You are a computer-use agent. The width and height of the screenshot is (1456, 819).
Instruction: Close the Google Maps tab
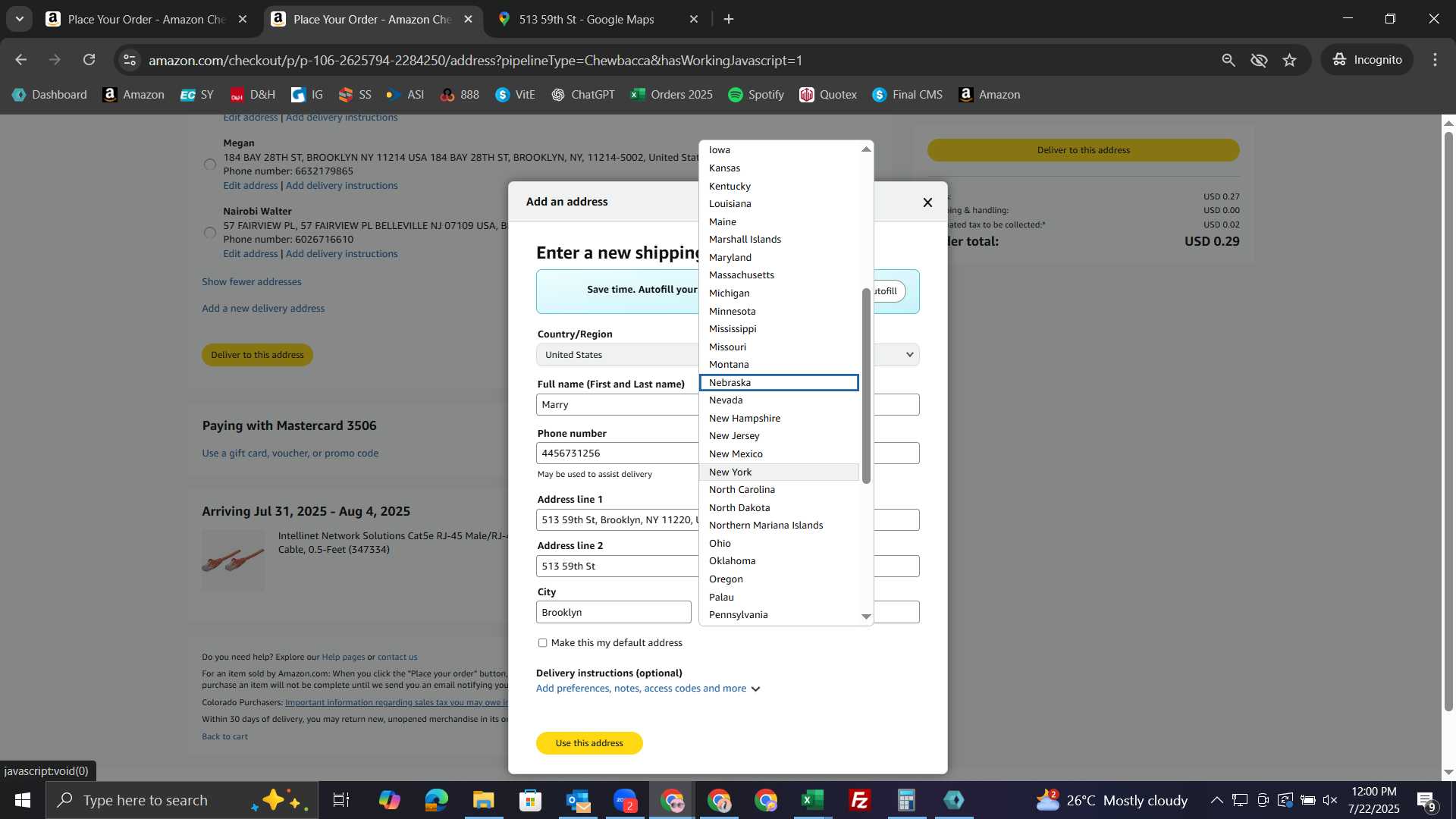694,19
